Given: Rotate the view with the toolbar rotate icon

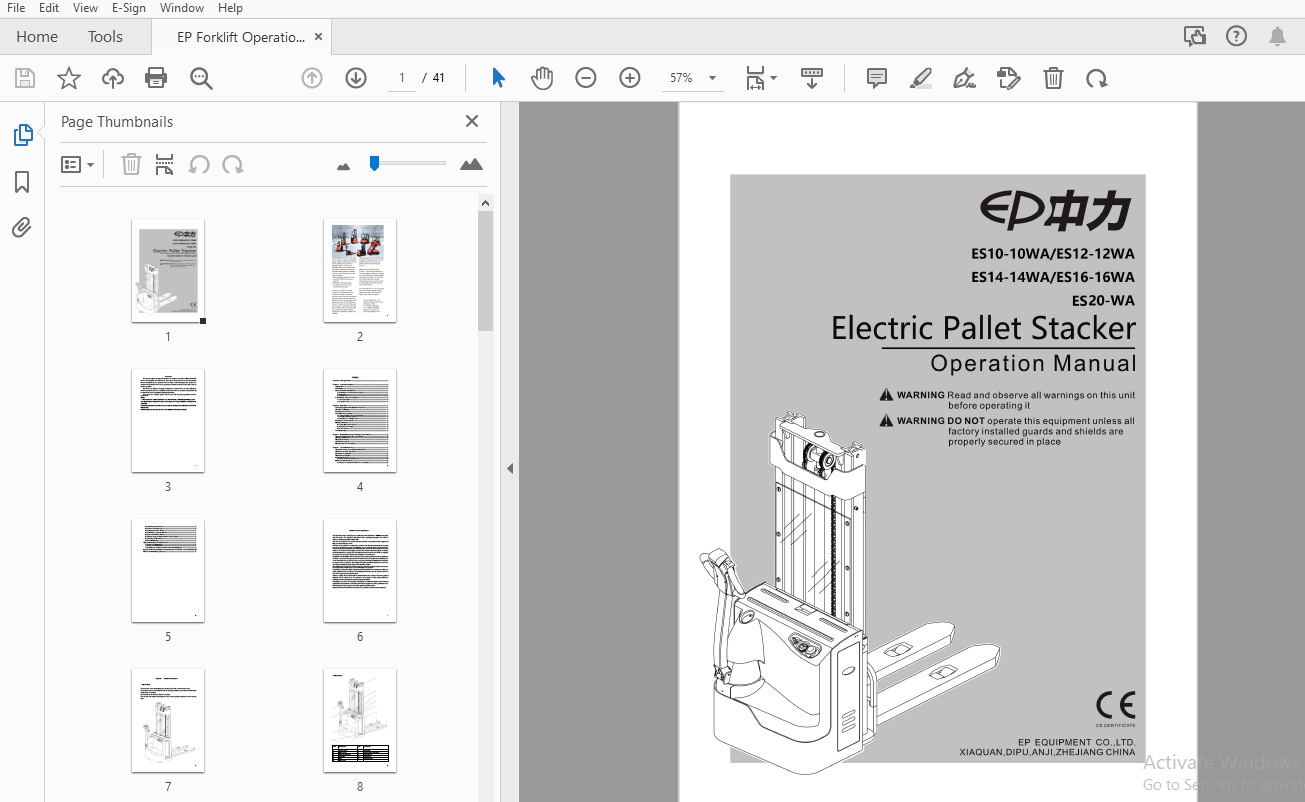Looking at the screenshot, I should pos(1097,78).
